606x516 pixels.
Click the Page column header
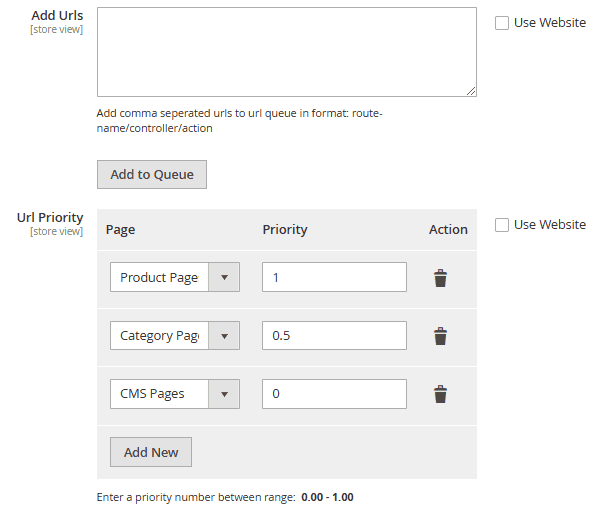[x=120, y=229]
